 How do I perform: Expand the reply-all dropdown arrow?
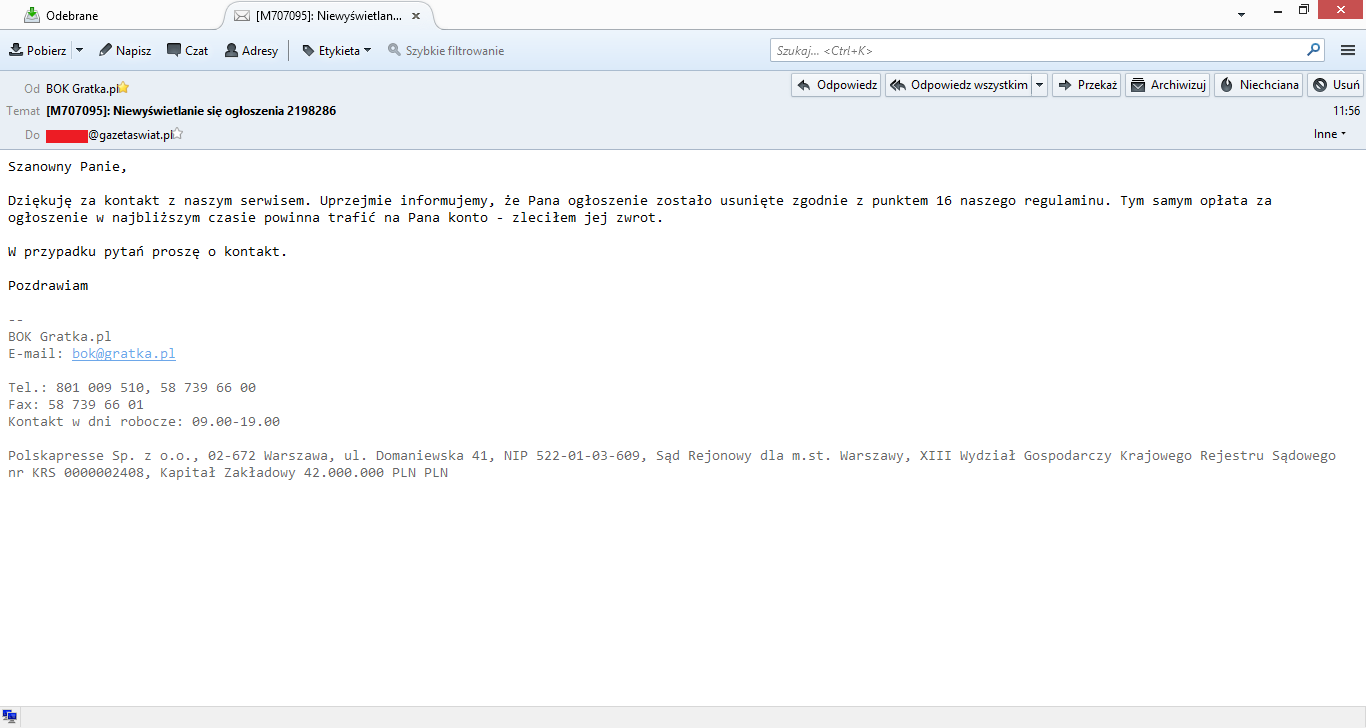tap(1040, 85)
